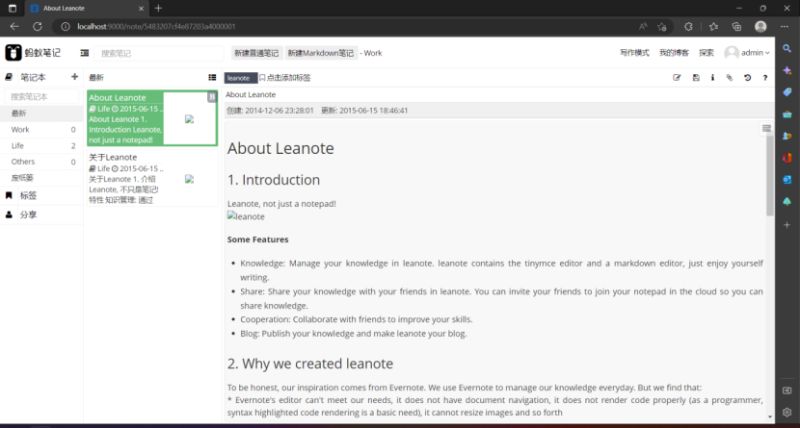Open Edge sidebar tools briefcase icon
800x428 pixels.
(x=787, y=114)
